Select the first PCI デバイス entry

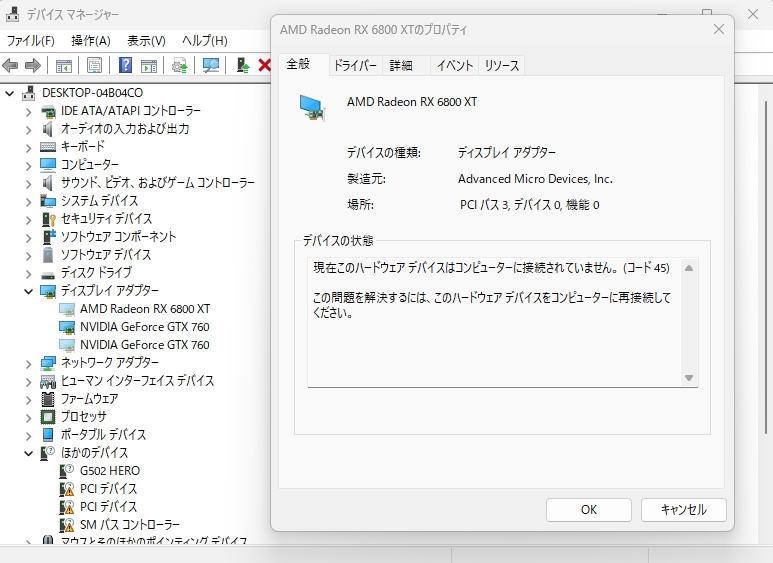[x=108, y=489]
